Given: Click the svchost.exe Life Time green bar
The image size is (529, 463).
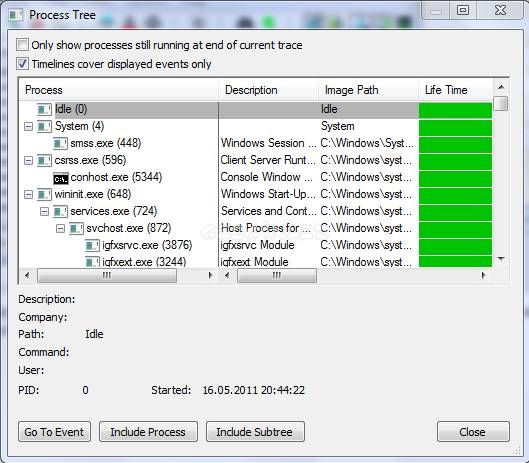Looking at the screenshot, I should [x=455, y=229].
